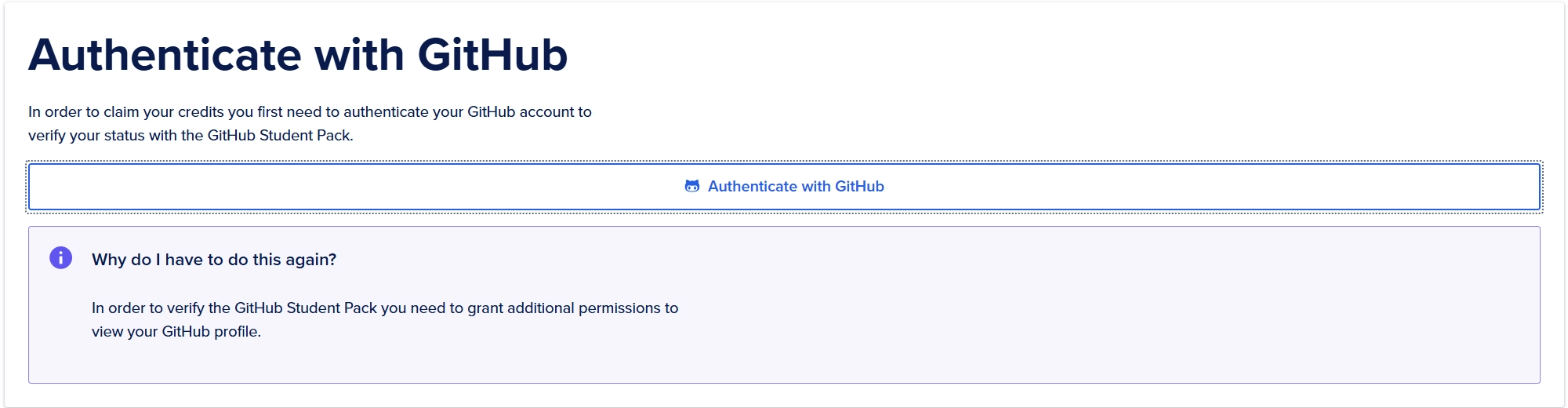
Task: Click the "verify your status with the GitHub Student Pack" line
Action: click(x=191, y=136)
